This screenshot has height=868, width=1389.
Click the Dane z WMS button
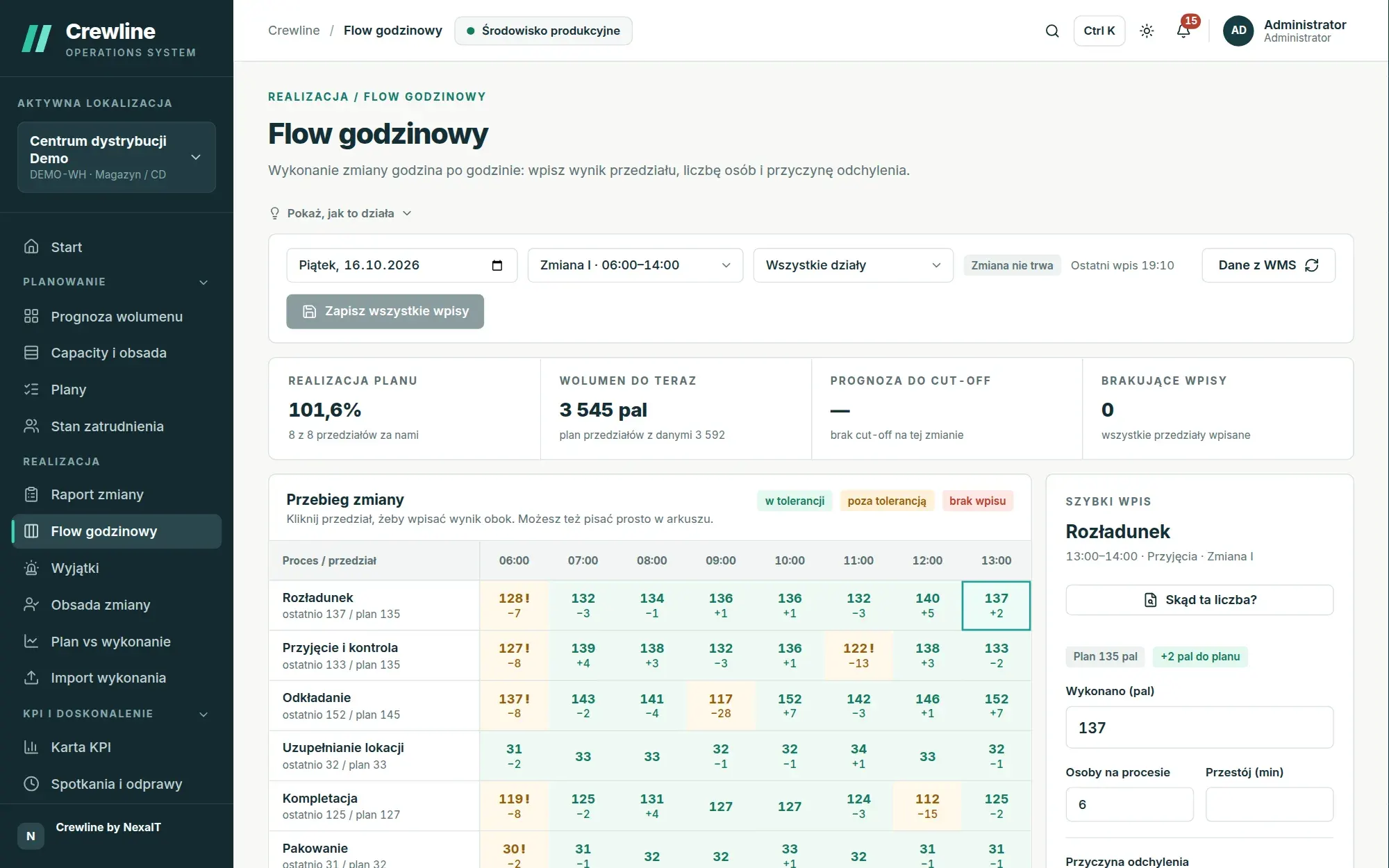(1268, 265)
